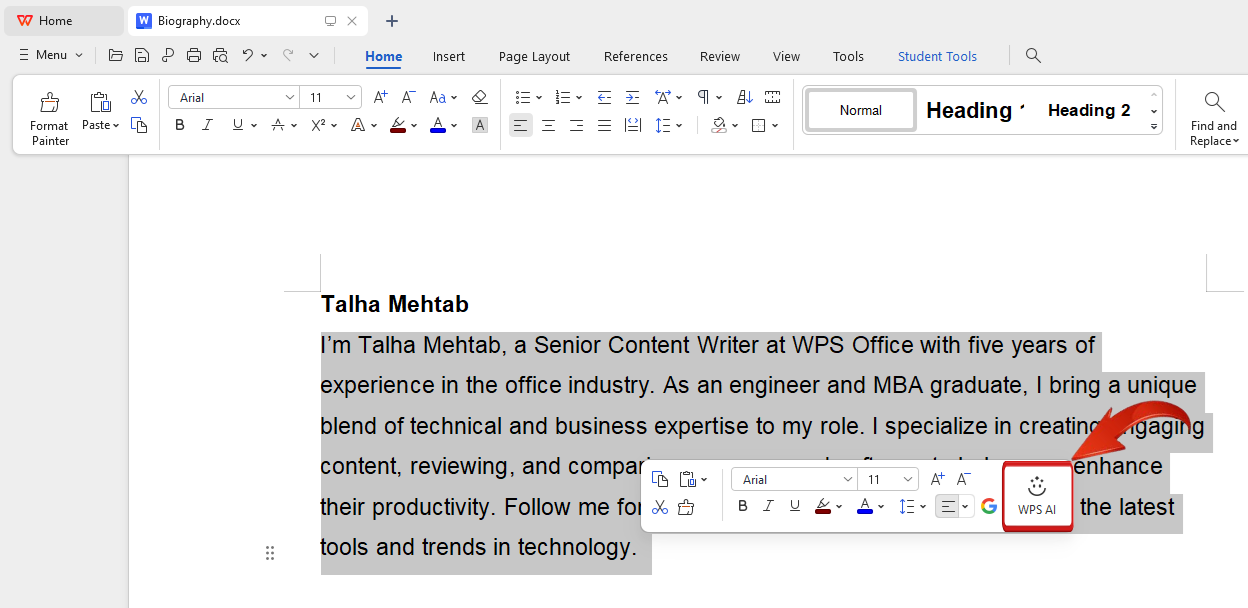
Task: Click the ribbon Cut scissors icon
Action: (139, 97)
